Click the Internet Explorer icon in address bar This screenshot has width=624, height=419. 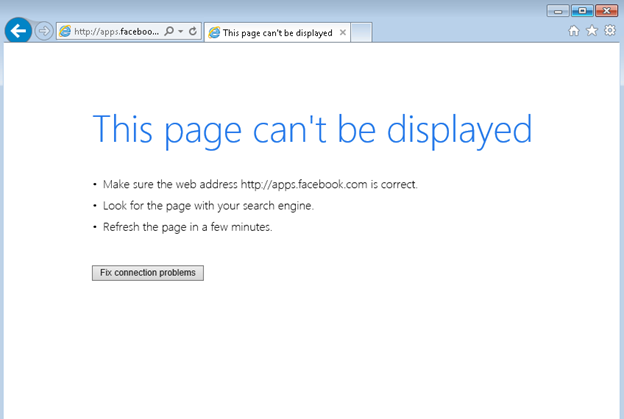(x=65, y=31)
